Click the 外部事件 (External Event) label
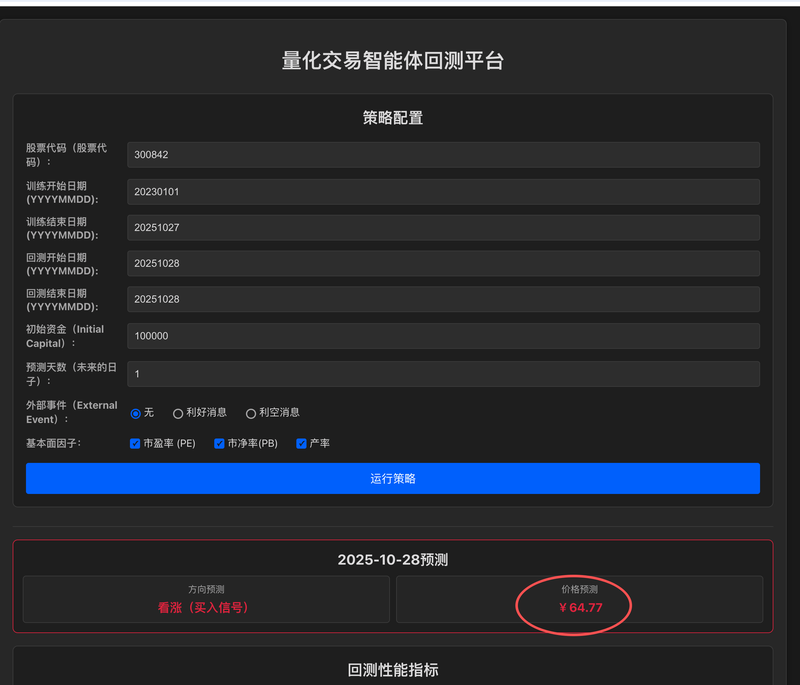The width and height of the screenshot is (800, 685). point(72,412)
